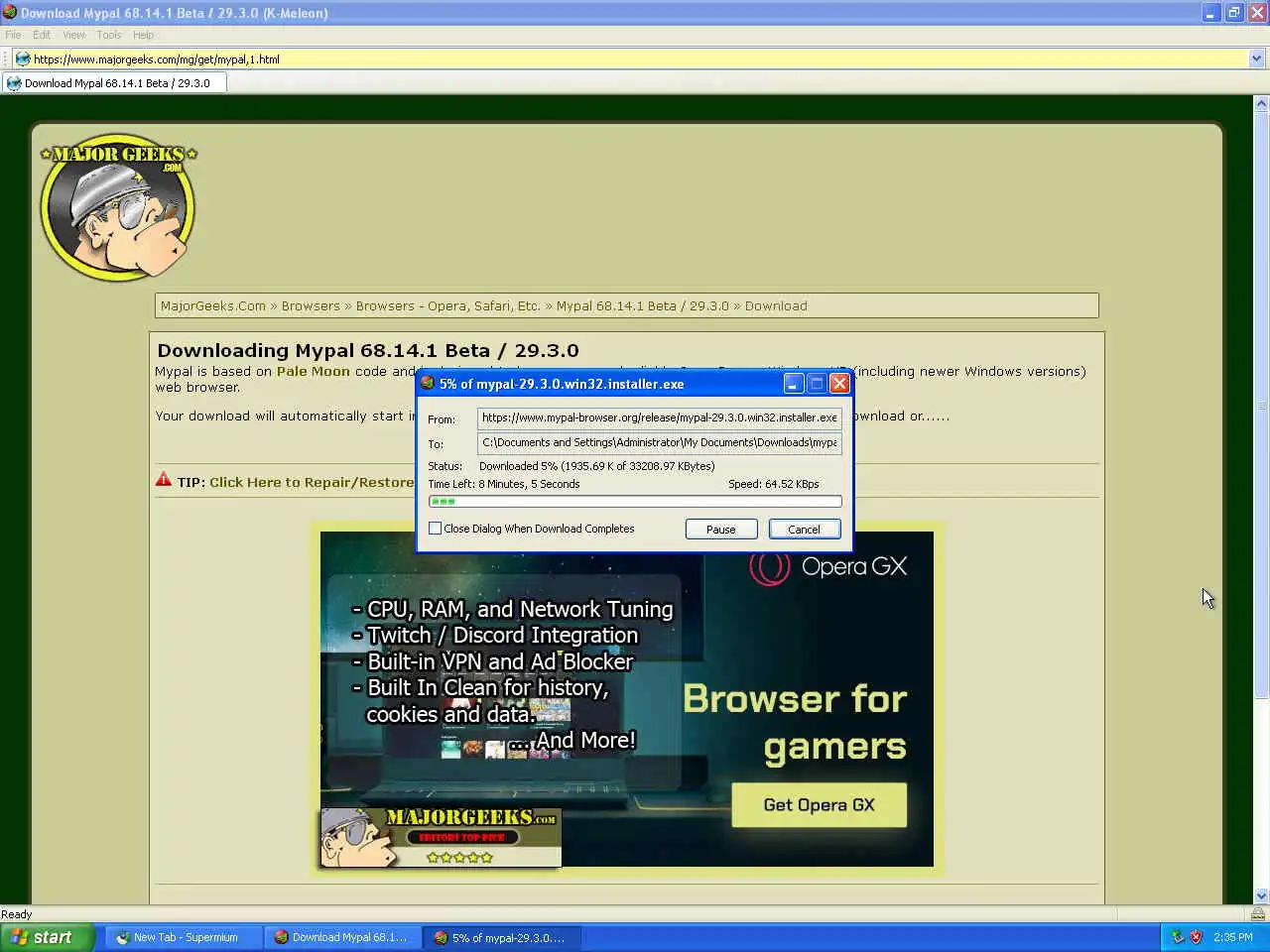Viewport: 1270px width, 952px height.
Task: Click the security shield tray icon
Action: (x=1196, y=937)
